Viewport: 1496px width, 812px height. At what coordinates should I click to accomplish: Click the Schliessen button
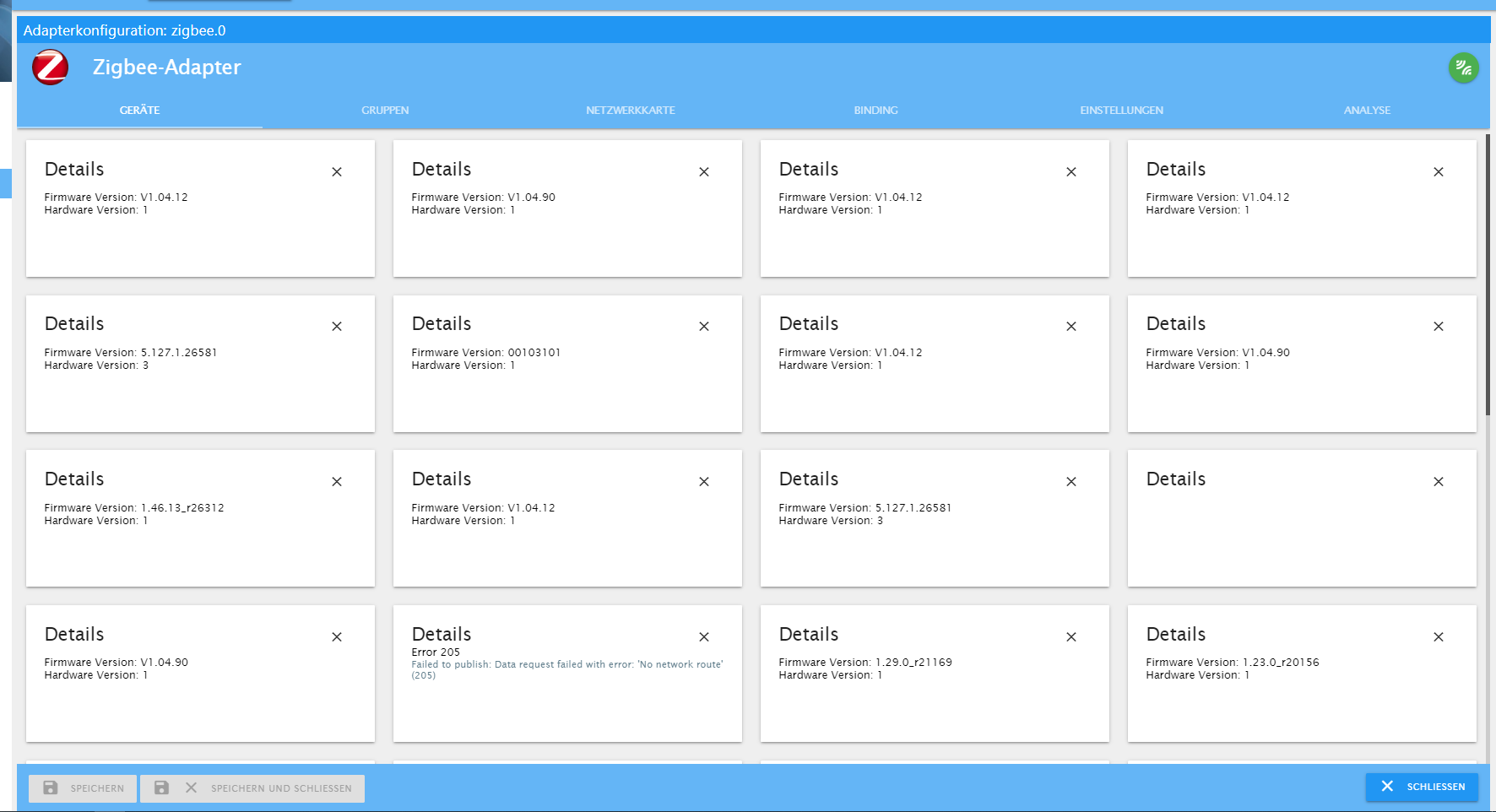[1422, 787]
